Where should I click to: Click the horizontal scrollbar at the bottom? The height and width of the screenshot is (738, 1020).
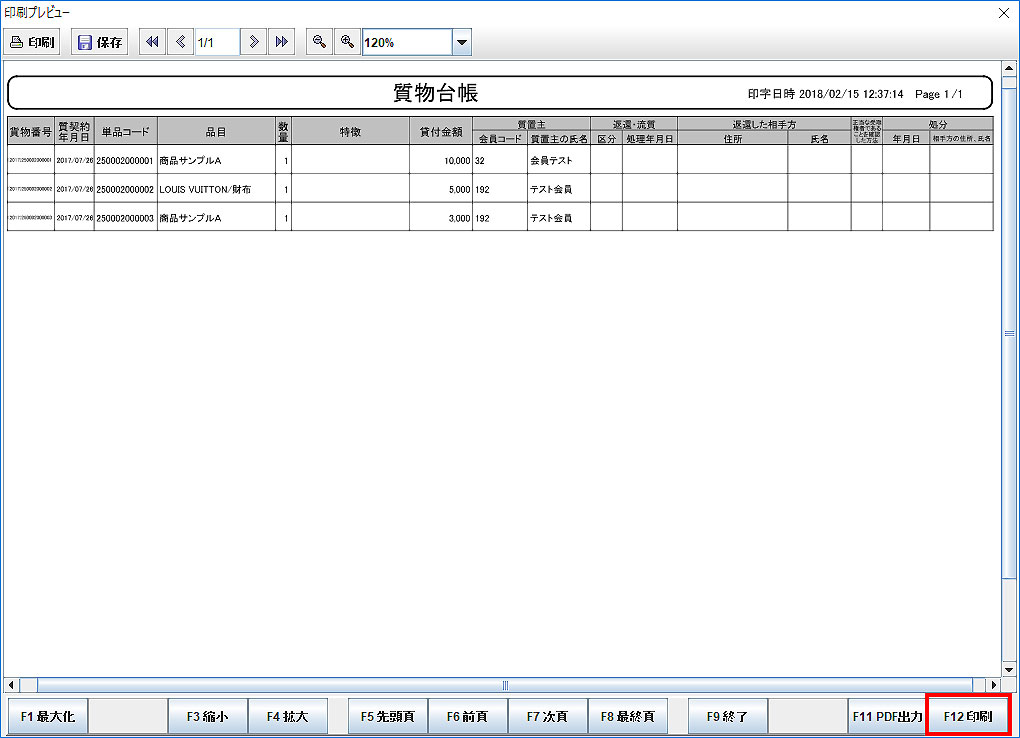(x=505, y=685)
